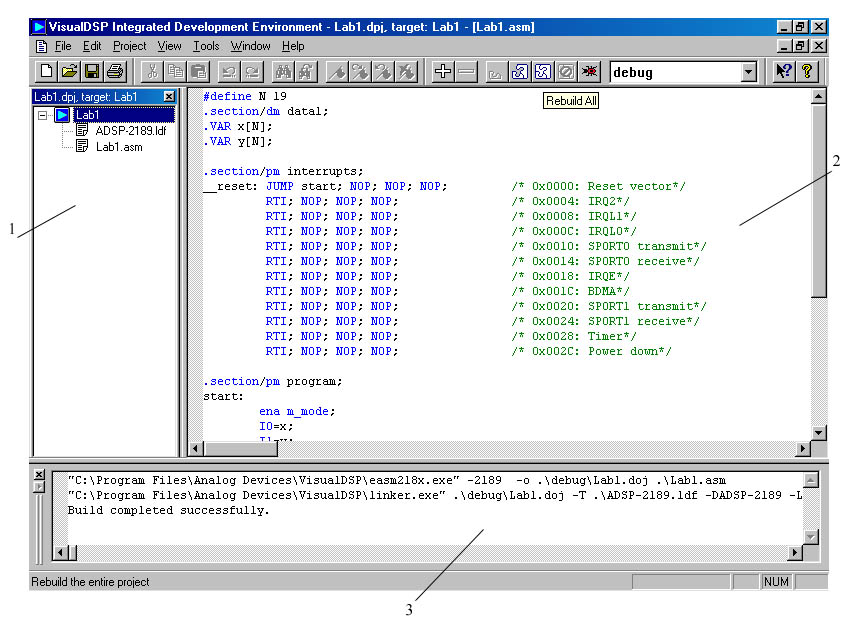The image size is (850, 625).
Task: Click the minus icon to remove a file
Action: pyautogui.click(x=466, y=72)
